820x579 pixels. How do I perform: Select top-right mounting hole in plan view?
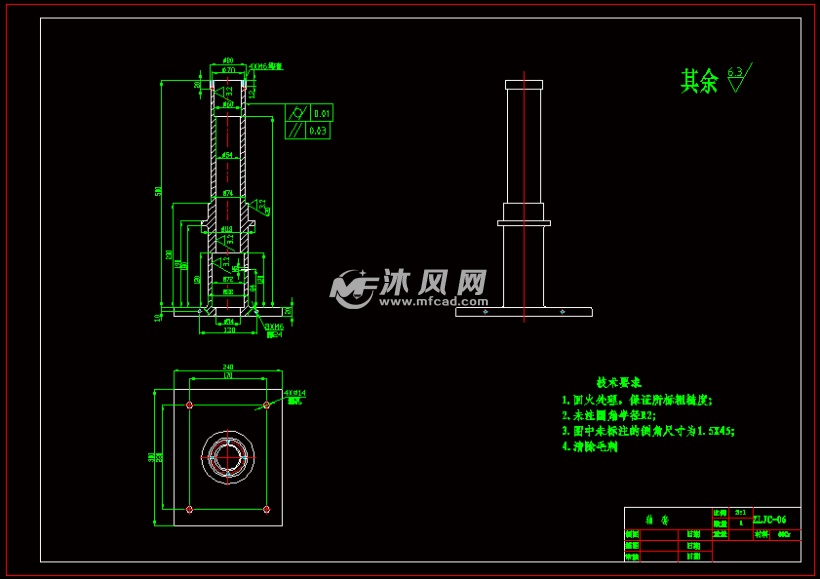point(266,405)
